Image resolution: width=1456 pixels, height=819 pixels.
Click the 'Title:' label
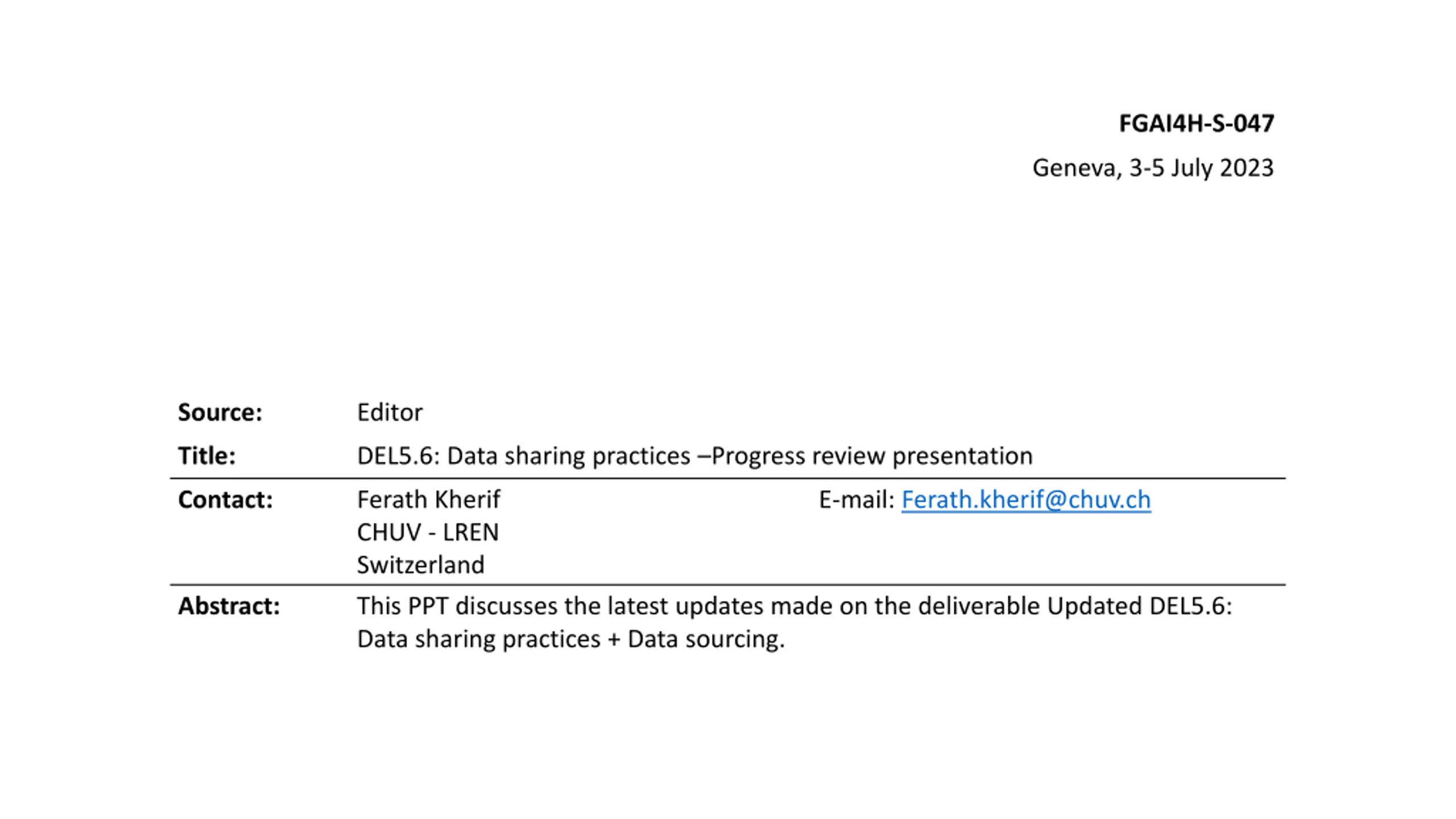206,456
